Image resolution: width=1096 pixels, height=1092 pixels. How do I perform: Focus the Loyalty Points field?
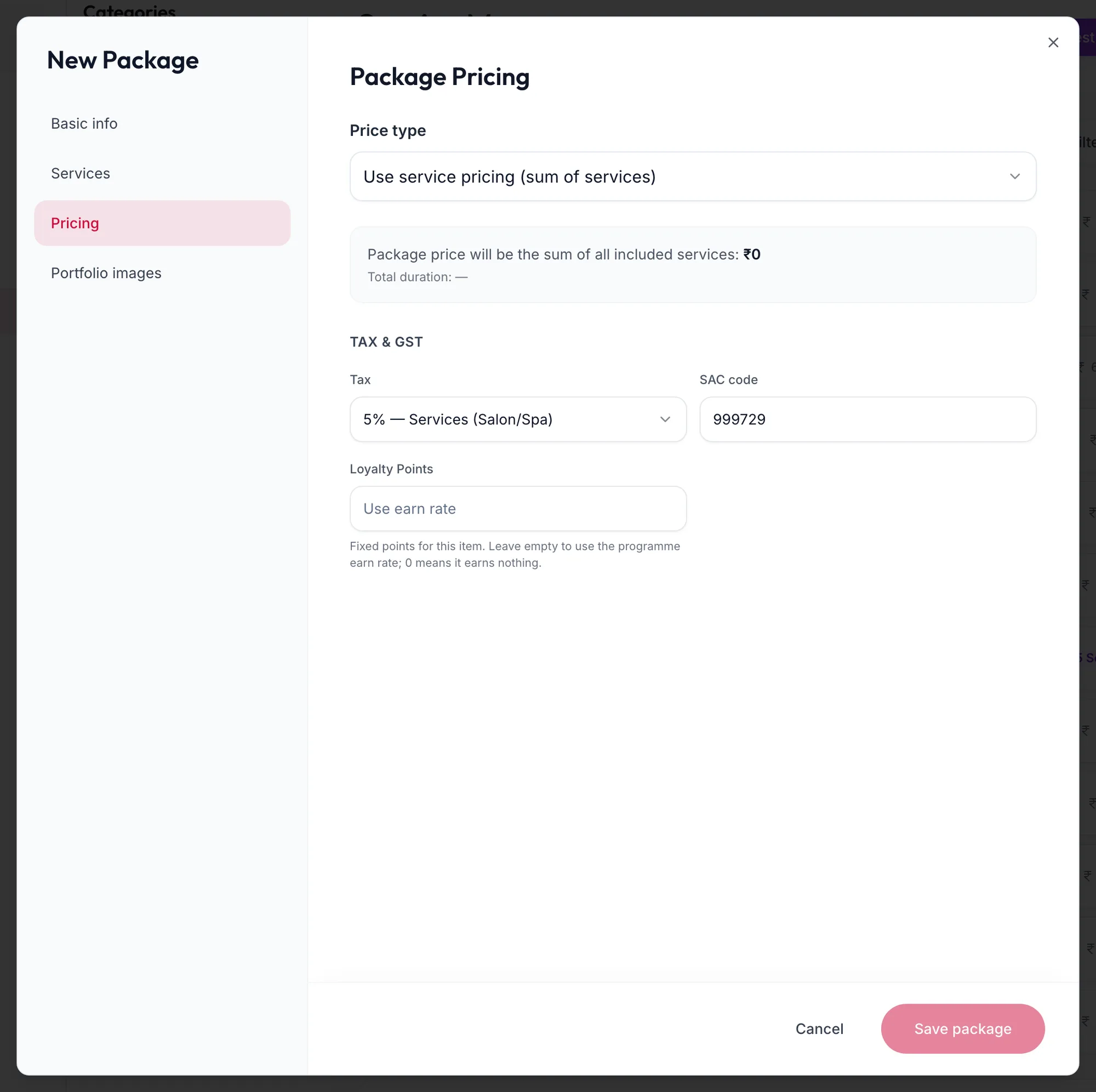click(518, 509)
